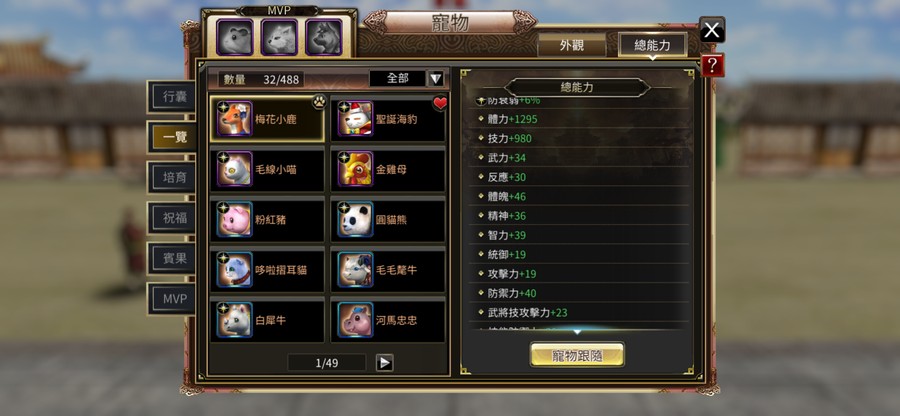Select the 河馬忠忠 pet entry
The width and height of the screenshot is (900, 416).
389,320
